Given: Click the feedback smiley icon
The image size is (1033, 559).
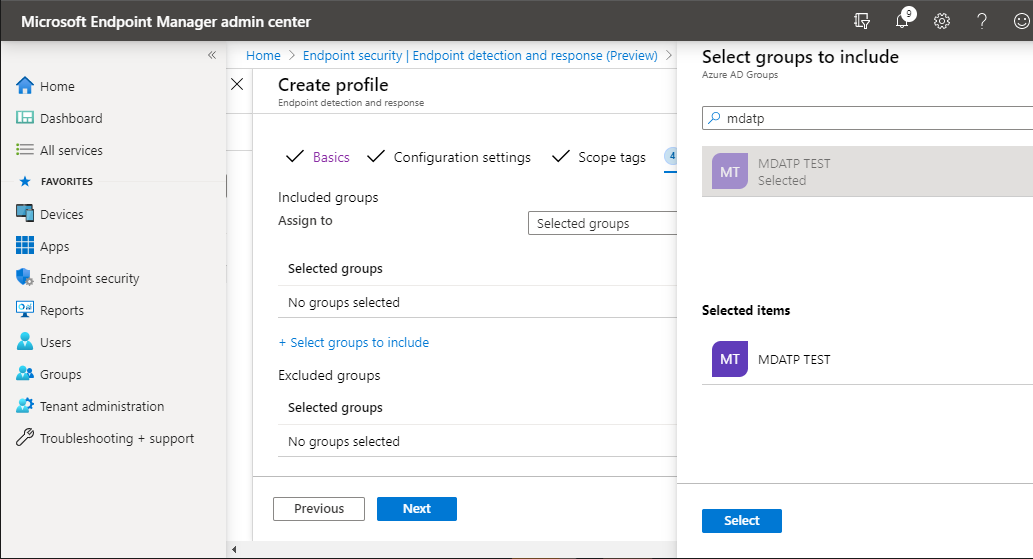Looking at the screenshot, I should (1022, 21).
